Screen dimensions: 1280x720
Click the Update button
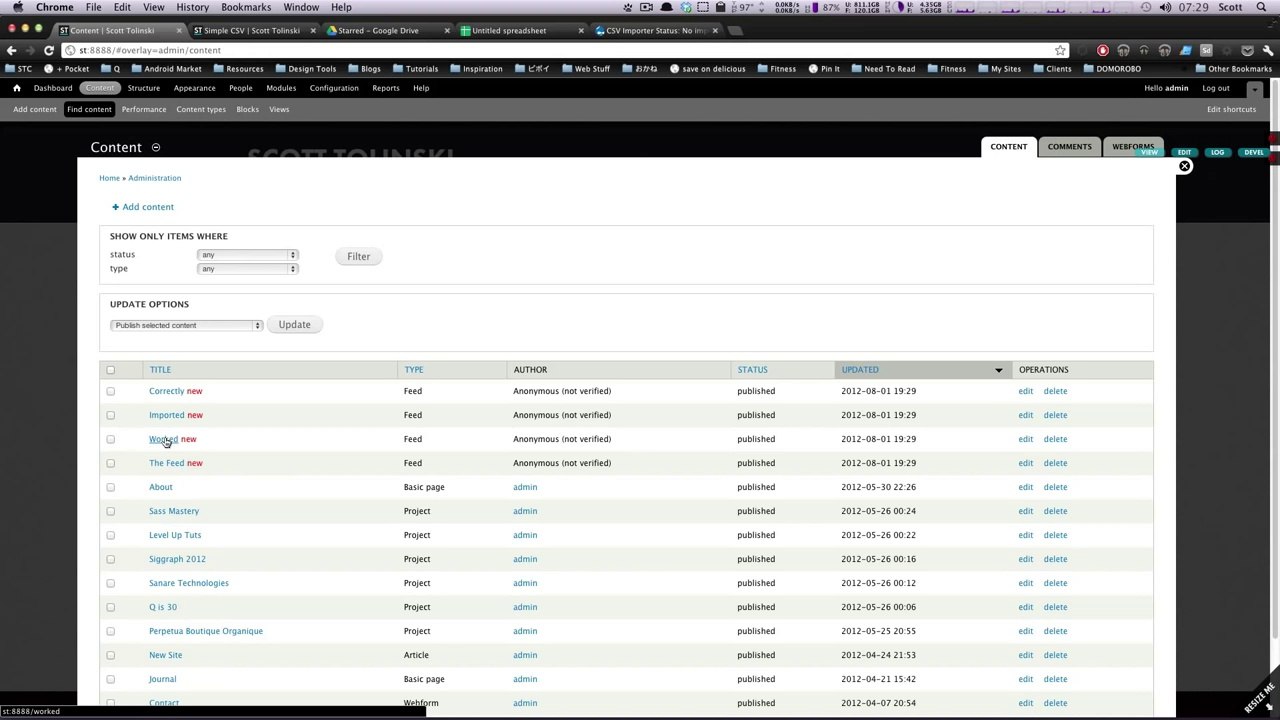click(x=294, y=325)
